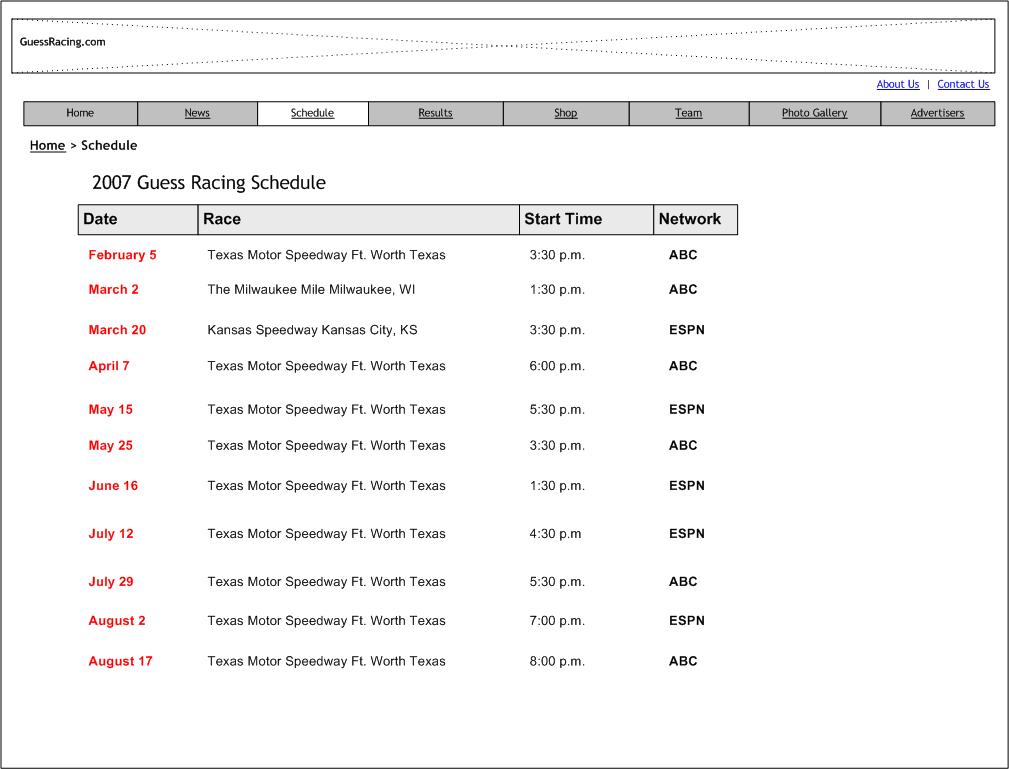This screenshot has width=1009, height=769.
Task: Click the Network column header
Action: pyautogui.click(x=689, y=219)
